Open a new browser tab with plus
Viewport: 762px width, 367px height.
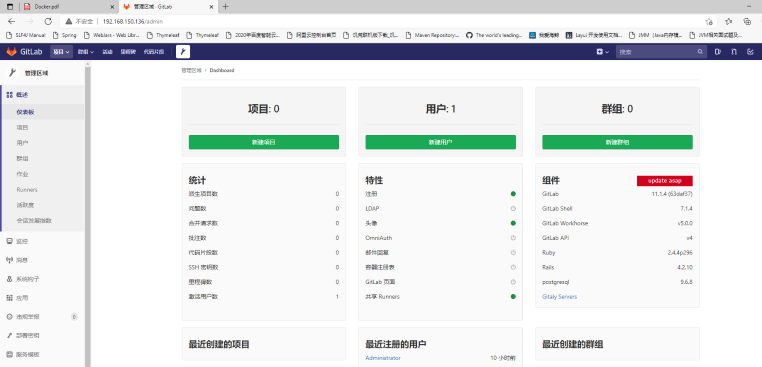click(x=225, y=7)
